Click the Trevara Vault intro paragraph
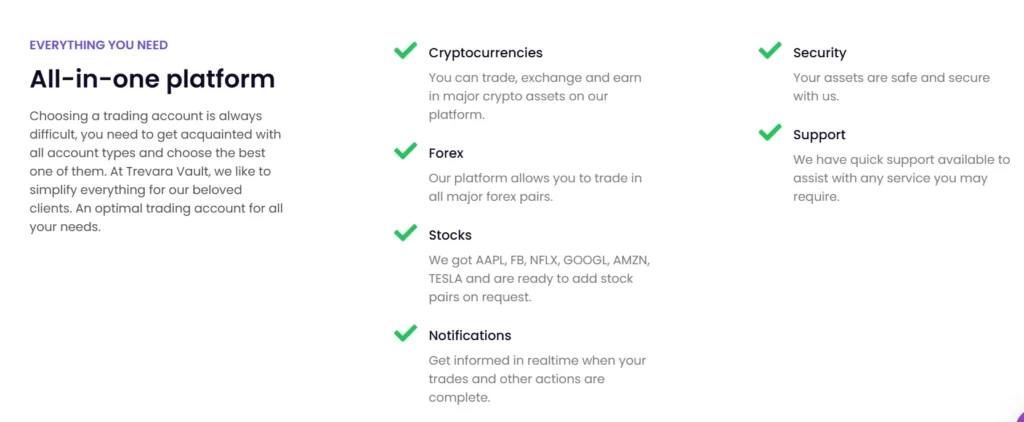 pos(157,171)
